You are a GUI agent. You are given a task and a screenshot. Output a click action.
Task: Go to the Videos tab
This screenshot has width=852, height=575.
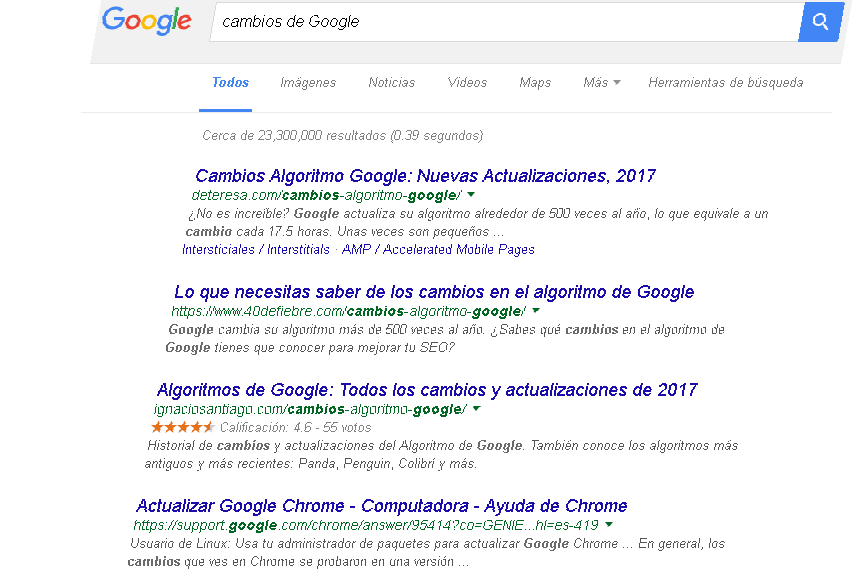pyautogui.click(x=467, y=83)
